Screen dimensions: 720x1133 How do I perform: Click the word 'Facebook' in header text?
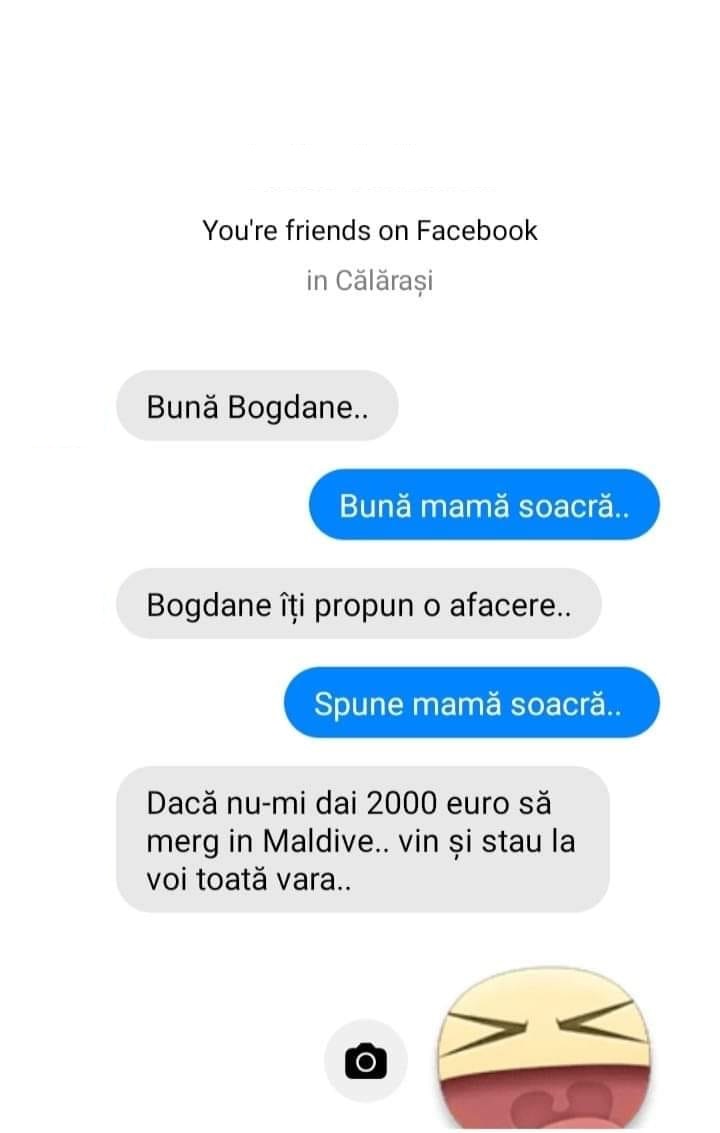477,231
